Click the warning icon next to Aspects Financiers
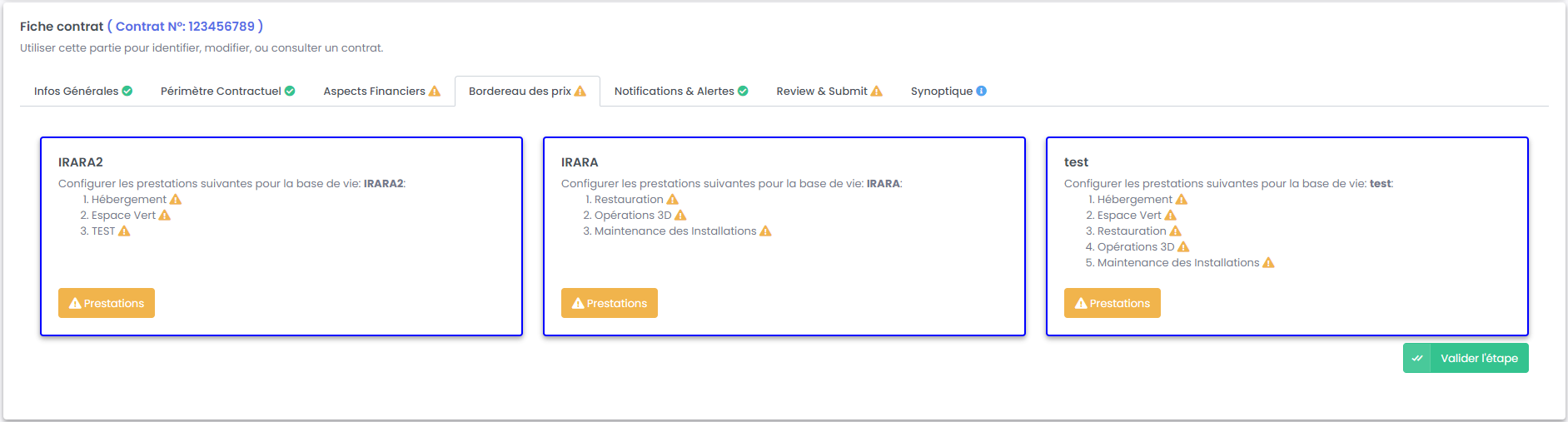The width and height of the screenshot is (1568, 422). click(435, 92)
